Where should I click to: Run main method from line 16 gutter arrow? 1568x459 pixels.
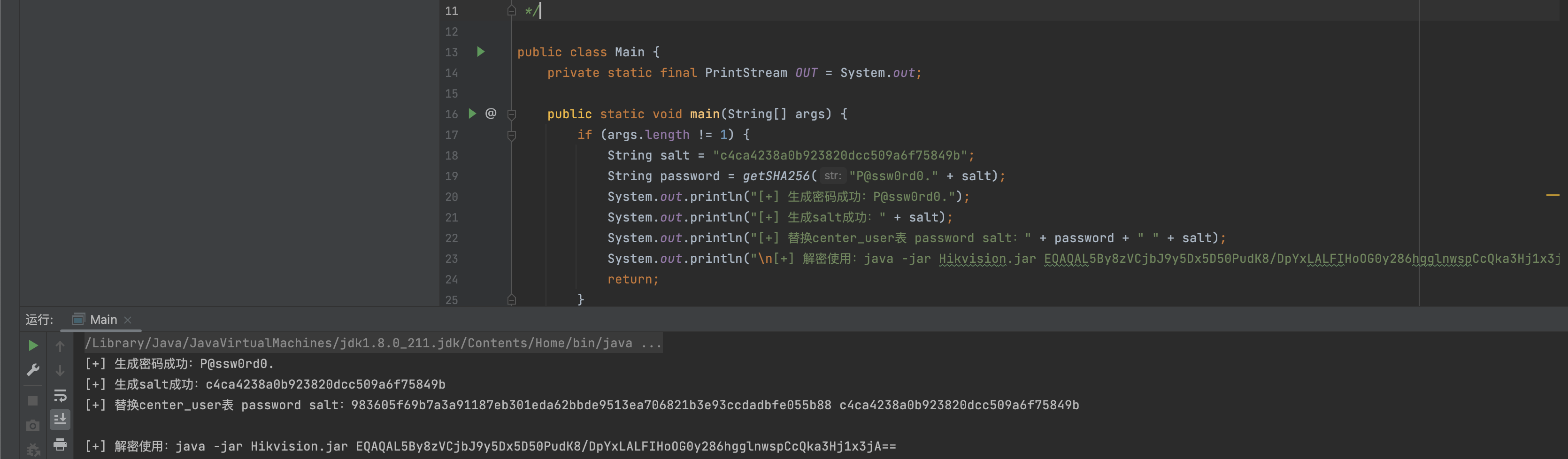pos(472,113)
